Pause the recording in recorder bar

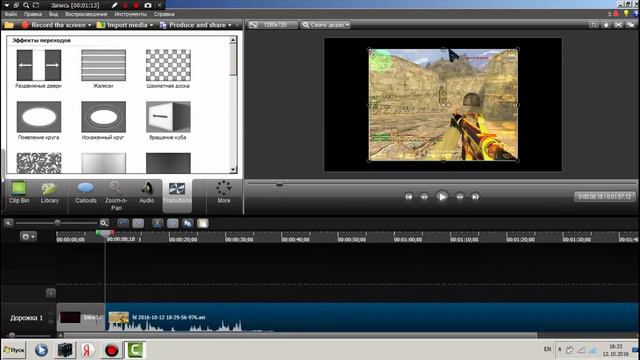pos(126,5)
